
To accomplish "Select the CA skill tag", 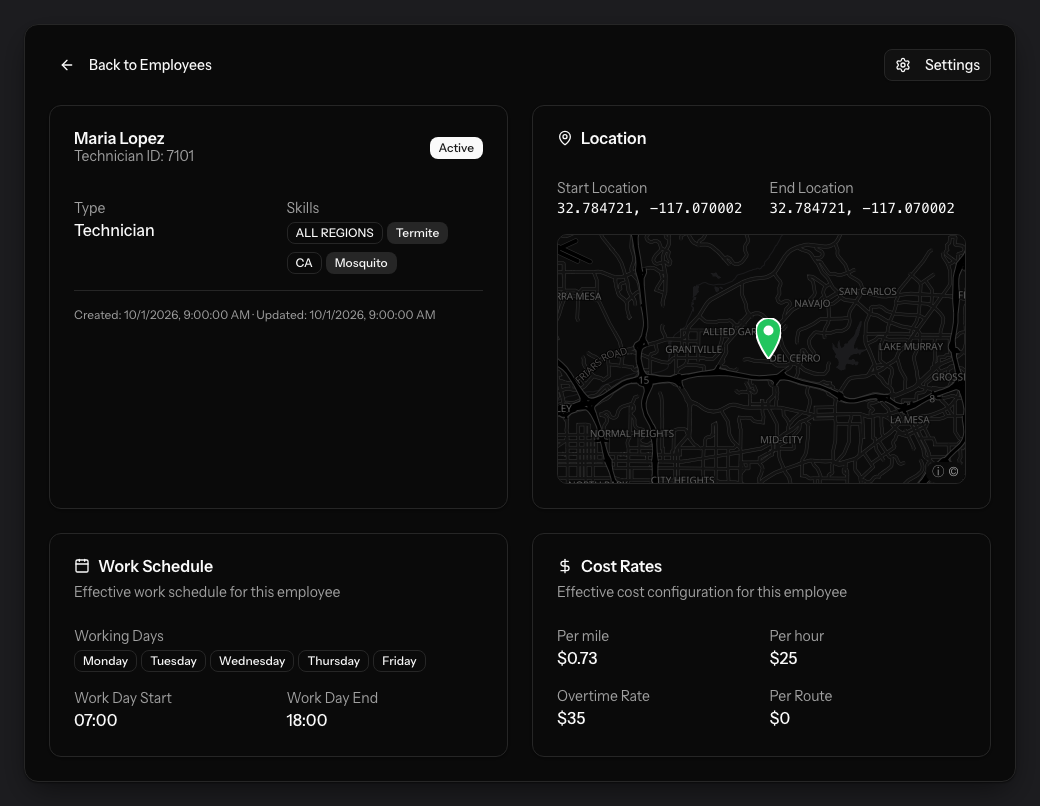I will tap(304, 263).
